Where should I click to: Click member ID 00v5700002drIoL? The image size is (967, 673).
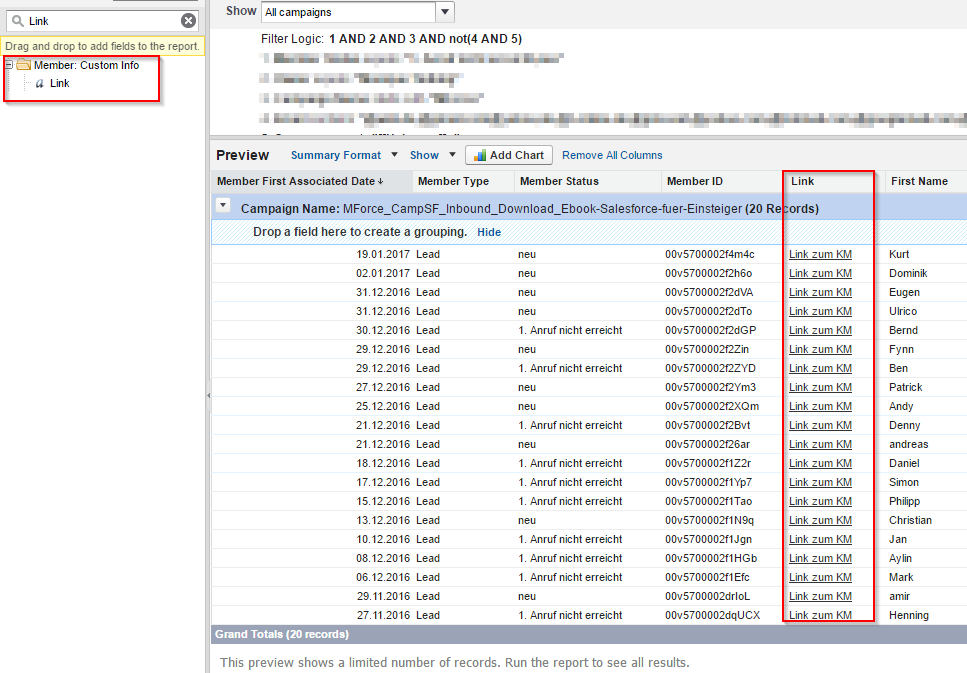click(x=707, y=597)
